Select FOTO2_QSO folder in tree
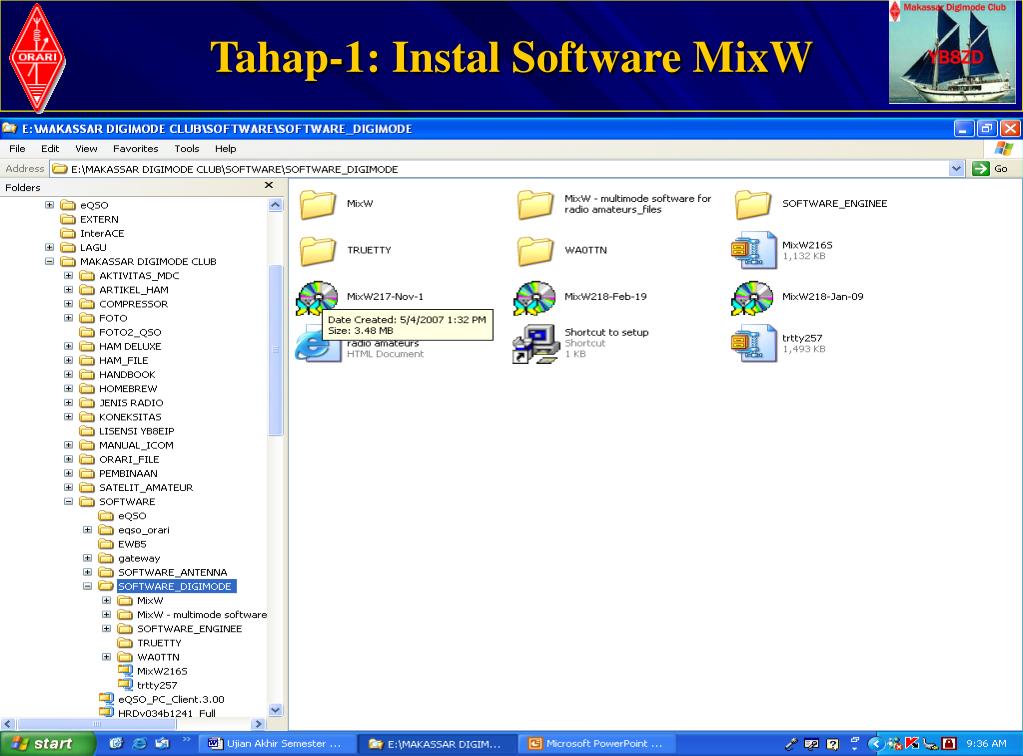 point(130,332)
